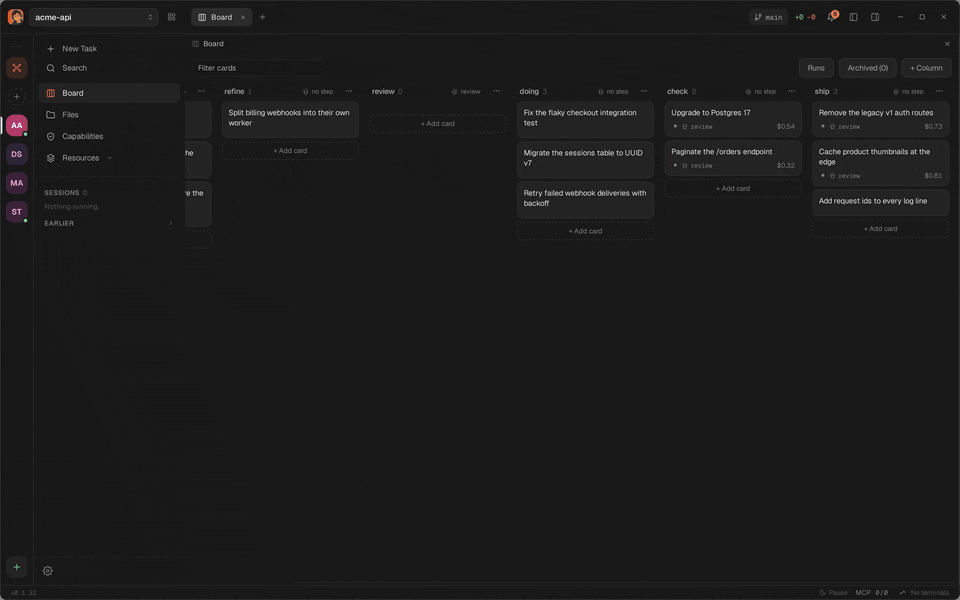This screenshot has height=600, width=960.
Task: Toggle the left sidebar panel icon
Action: coord(853,17)
